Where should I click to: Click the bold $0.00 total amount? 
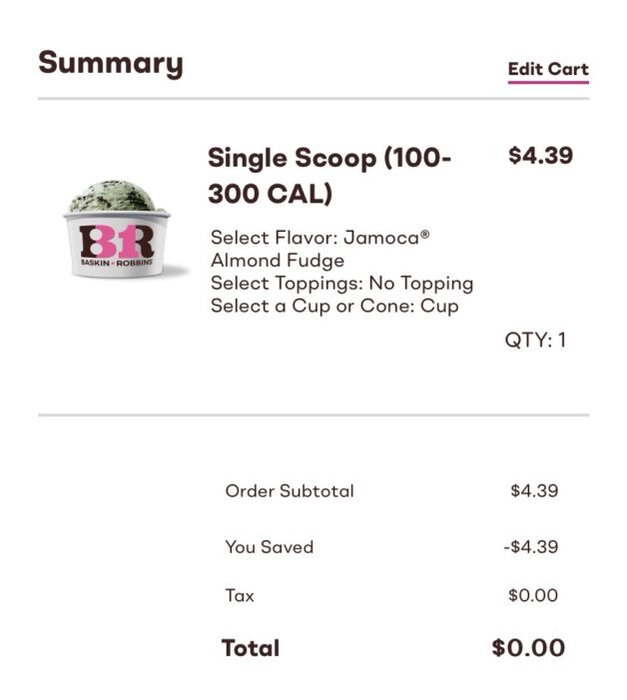pos(528,648)
